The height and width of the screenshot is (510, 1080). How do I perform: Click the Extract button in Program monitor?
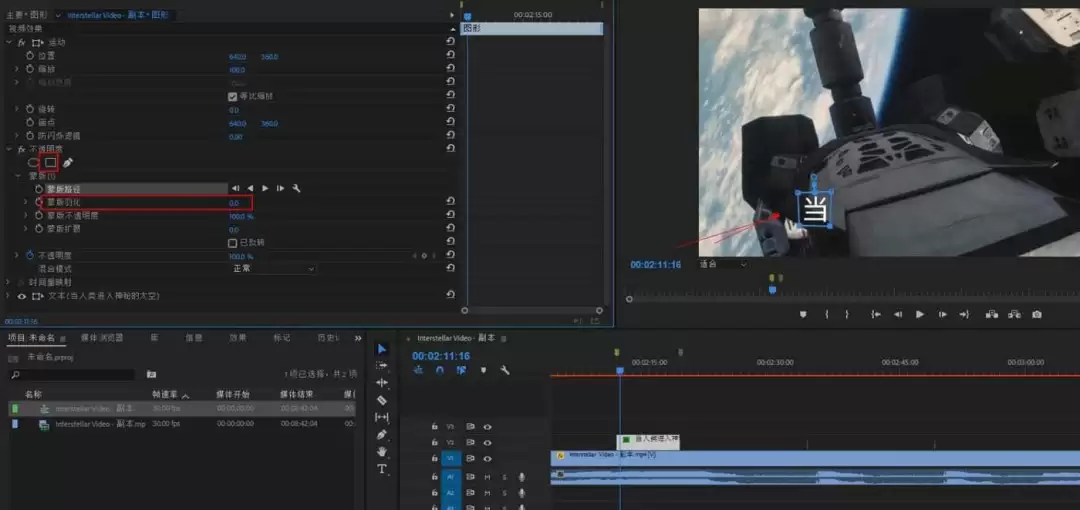pyautogui.click(x=1014, y=314)
